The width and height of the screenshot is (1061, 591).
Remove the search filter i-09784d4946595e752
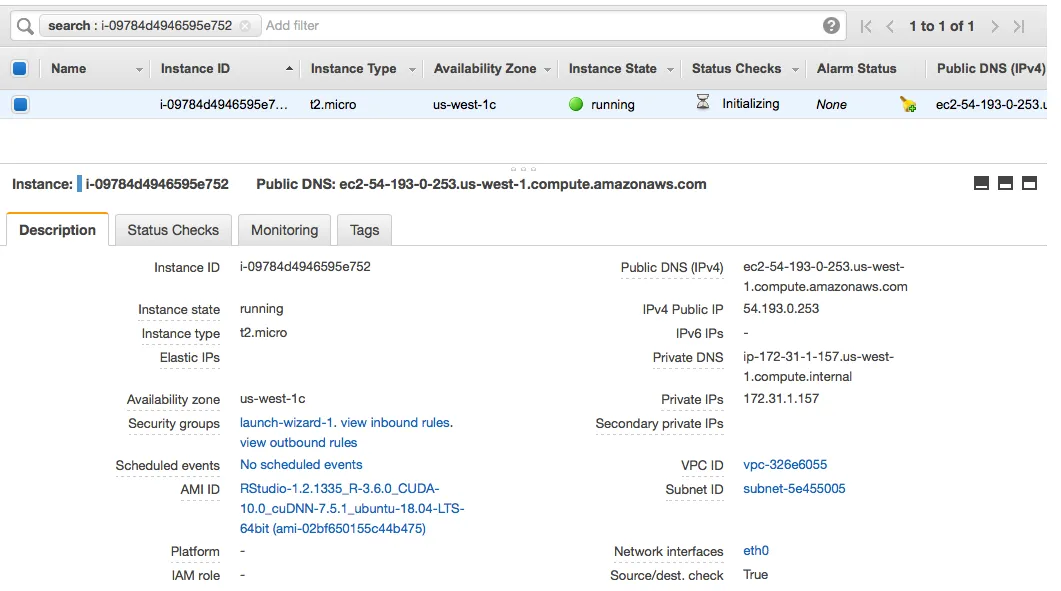pyautogui.click(x=245, y=26)
